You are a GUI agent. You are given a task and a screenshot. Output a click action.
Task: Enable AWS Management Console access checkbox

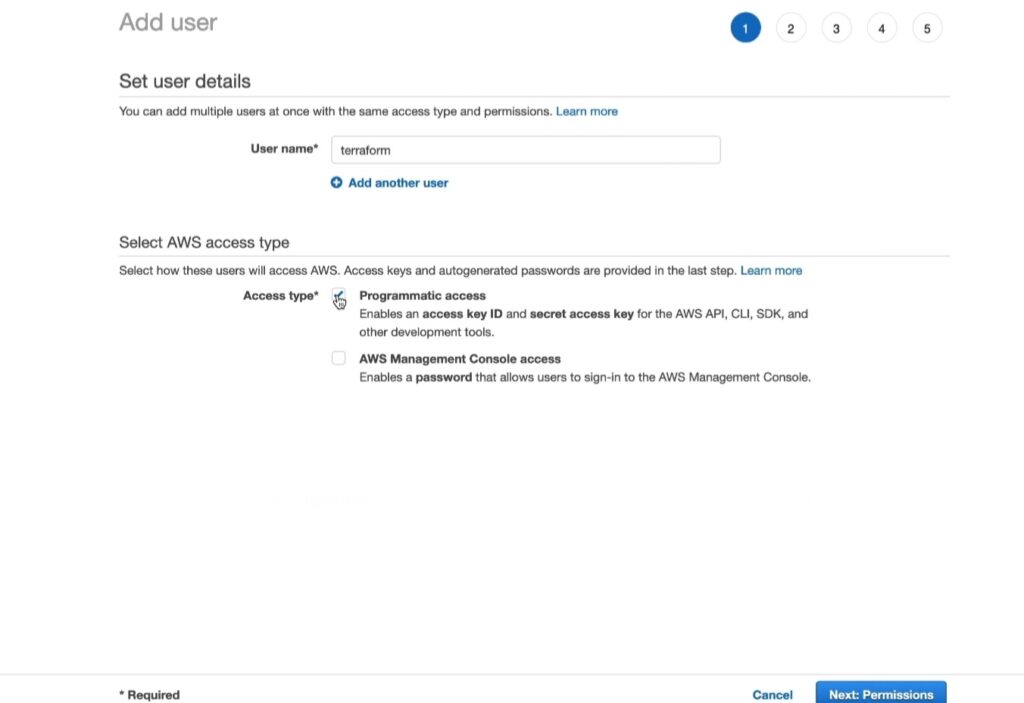click(338, 358)
